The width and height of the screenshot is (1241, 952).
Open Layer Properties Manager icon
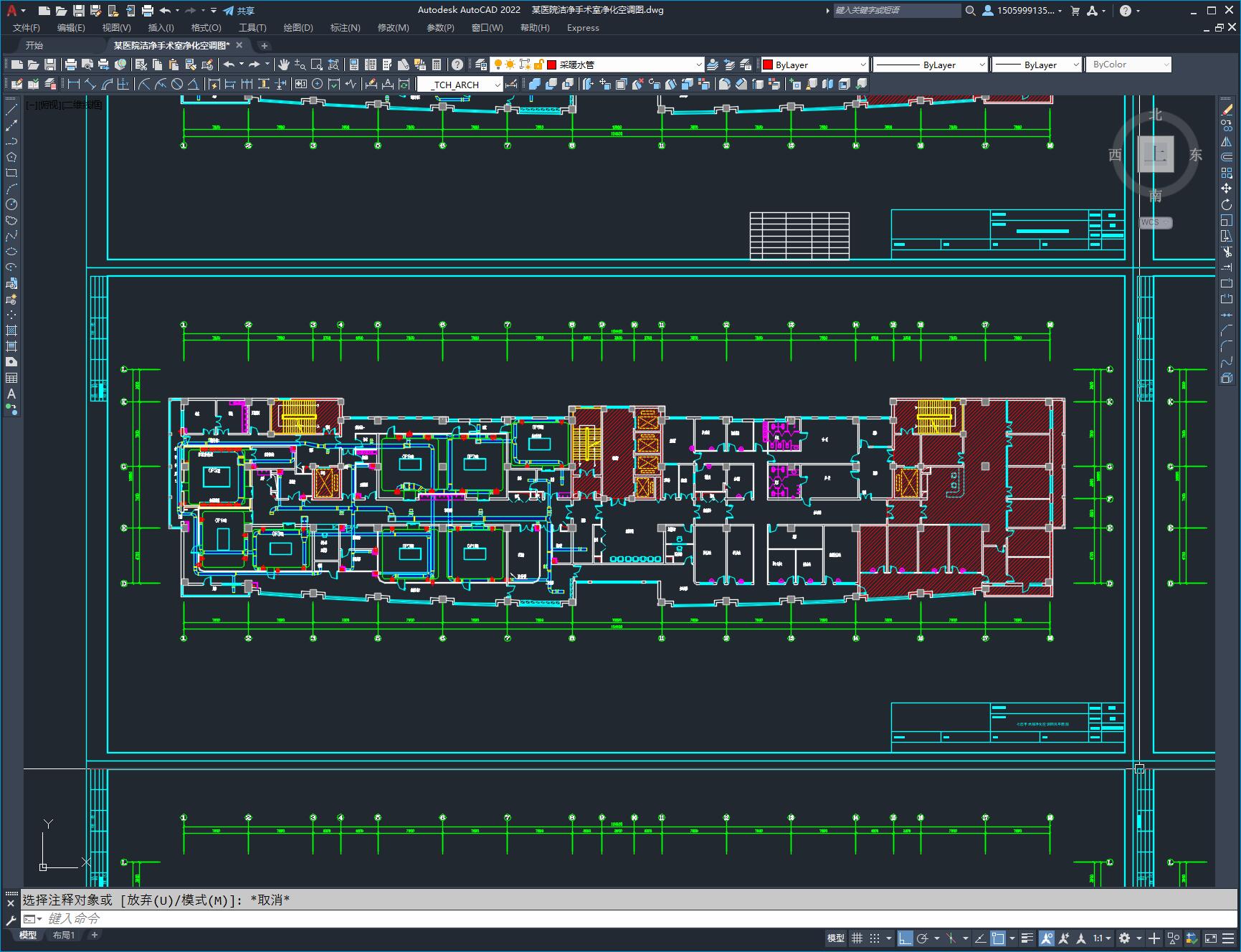click(480, 65)
